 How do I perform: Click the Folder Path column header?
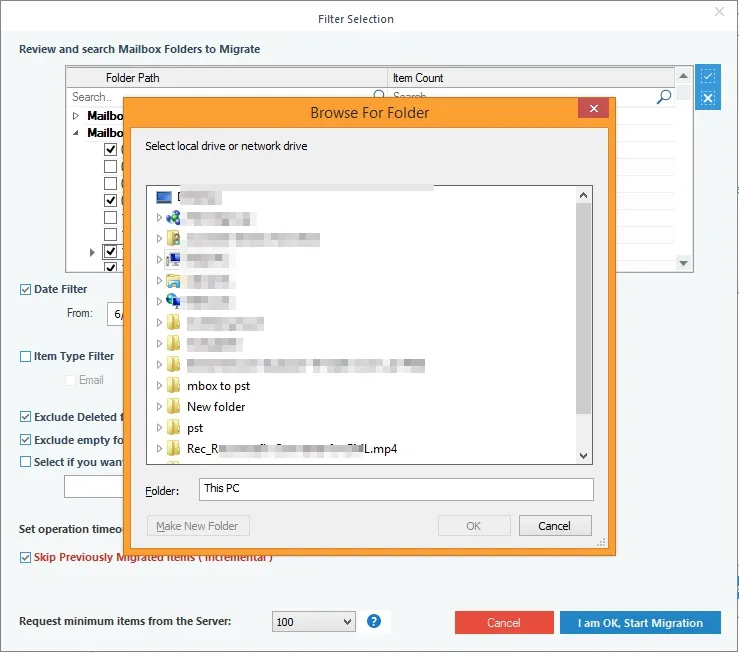(227, 78)
